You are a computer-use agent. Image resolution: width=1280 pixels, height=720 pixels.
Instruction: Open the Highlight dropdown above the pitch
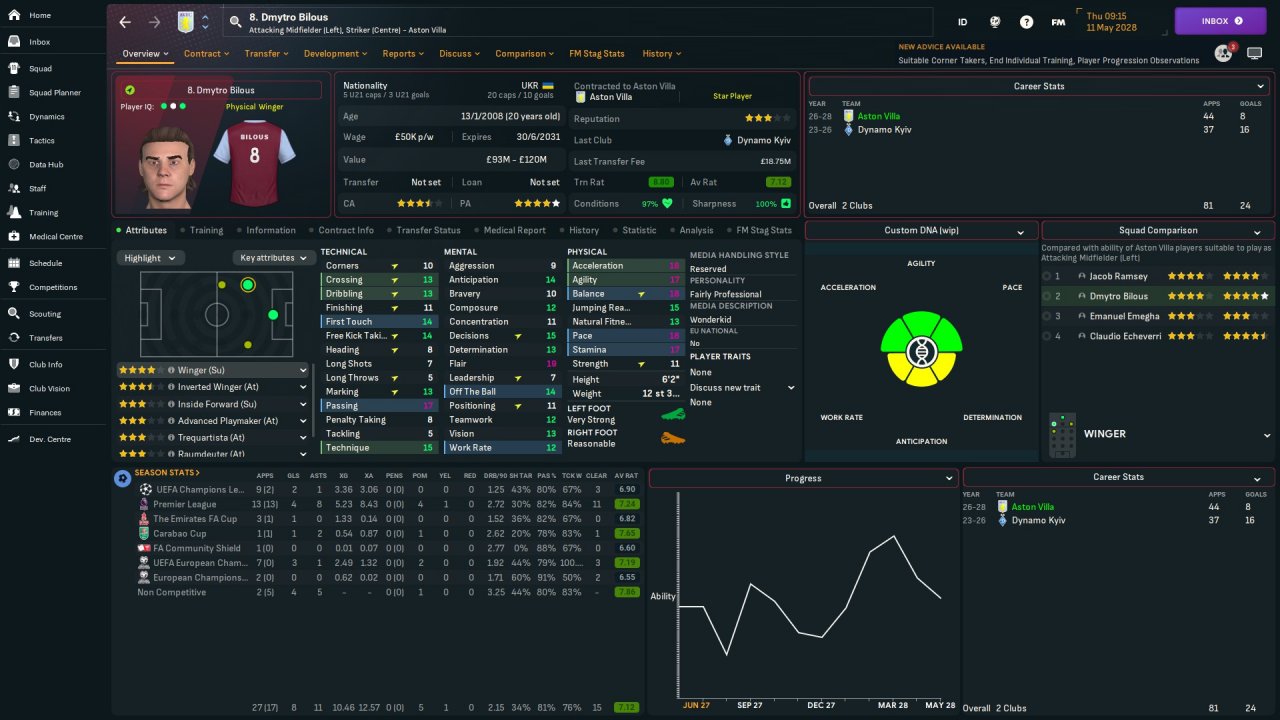150,258
